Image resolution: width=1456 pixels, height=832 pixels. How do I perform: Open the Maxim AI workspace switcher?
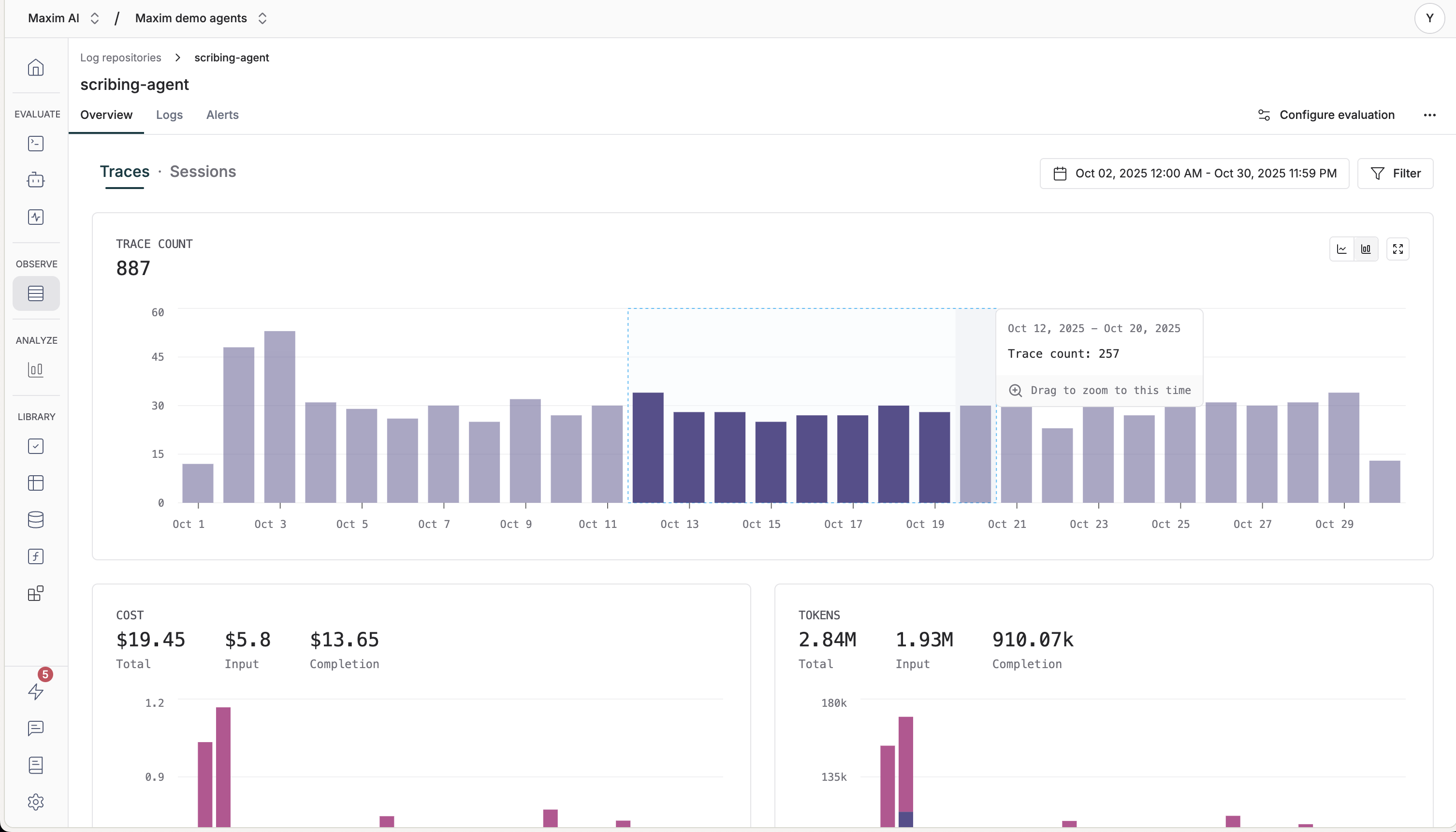63,18
